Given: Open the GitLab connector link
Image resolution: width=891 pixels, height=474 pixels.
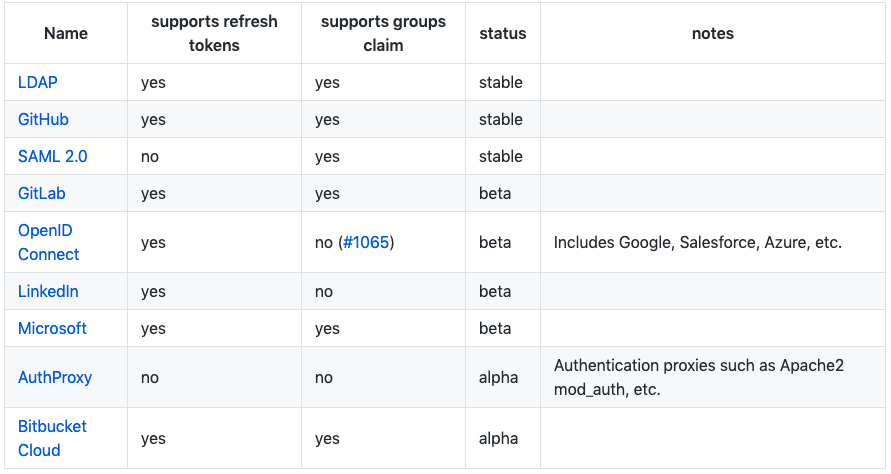Looking at the screenshot, I should tap(42, 193).
